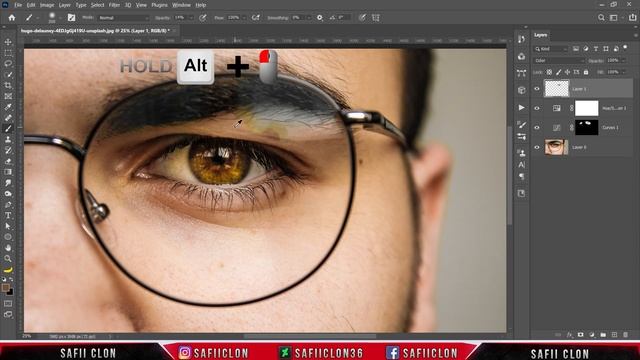Click the foreground color swatch

[5, 288]
